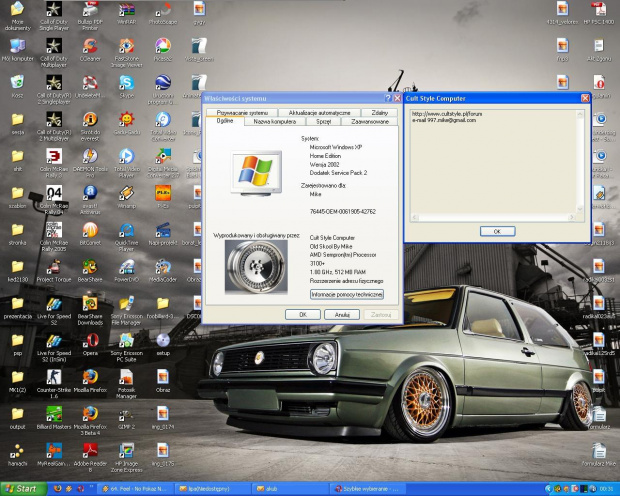620x496 pixels.
Task: Open the Aktualizacje automatyczne tab
Action: [x=319, y=113]
